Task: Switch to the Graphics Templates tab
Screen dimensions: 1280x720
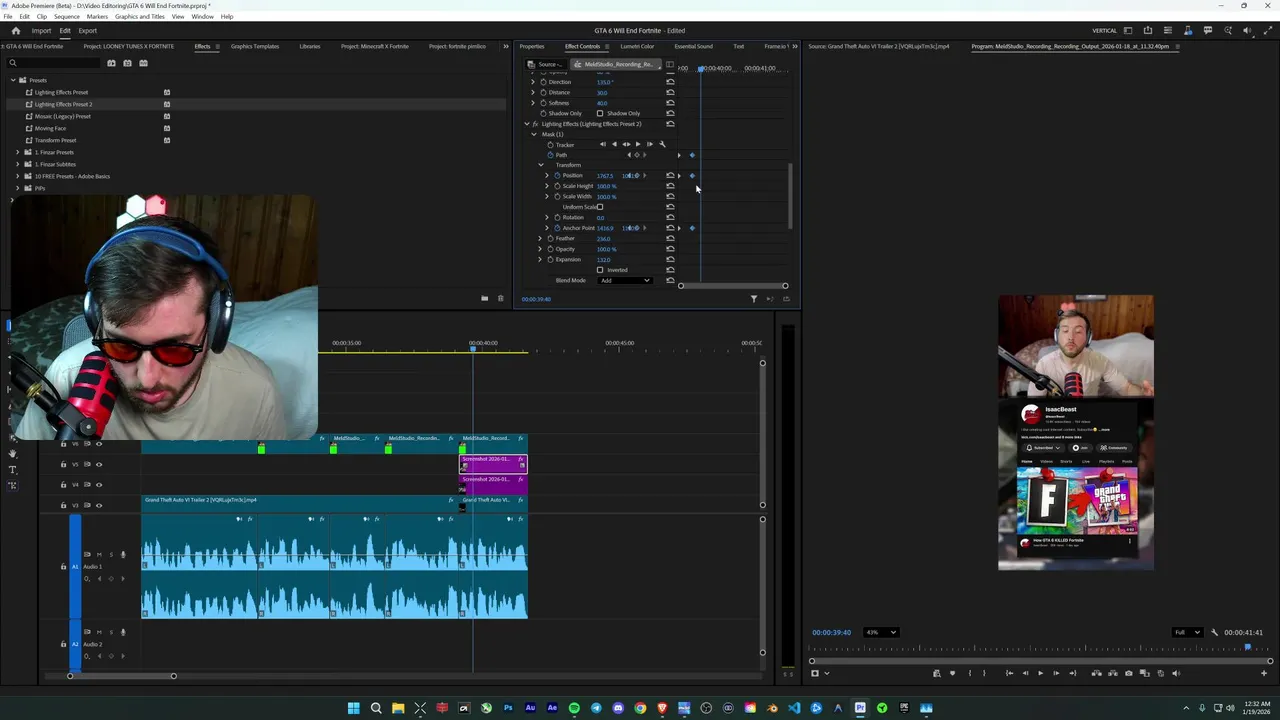Action: [x=255, y=46]
